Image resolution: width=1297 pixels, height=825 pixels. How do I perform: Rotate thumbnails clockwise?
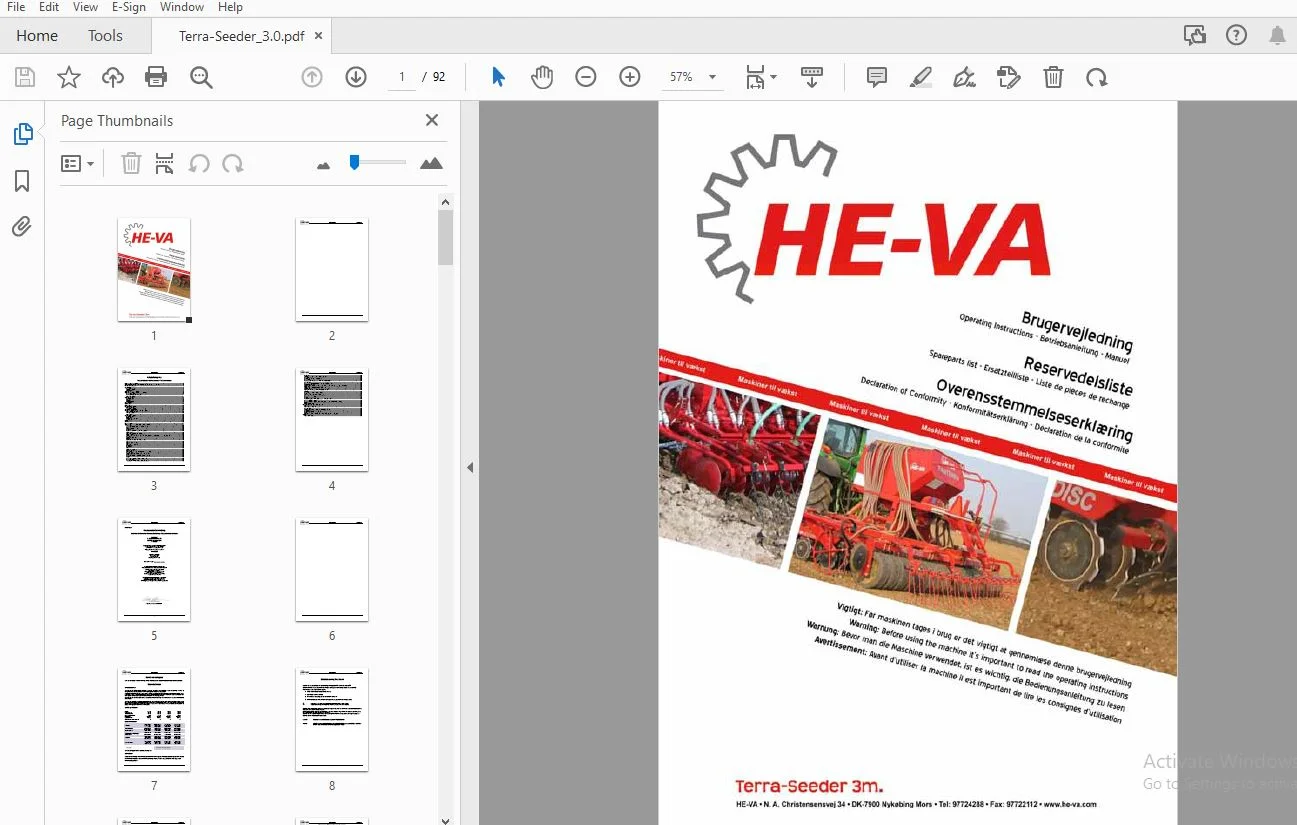(233, 163)
